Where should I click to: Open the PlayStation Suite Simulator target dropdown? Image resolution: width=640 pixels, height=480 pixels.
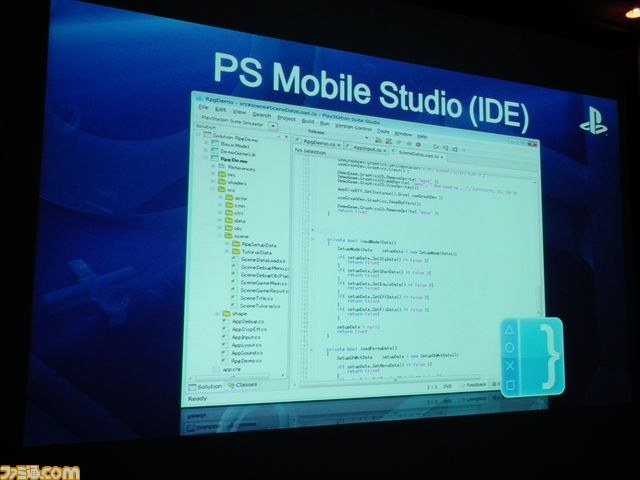tap(272, 126)
